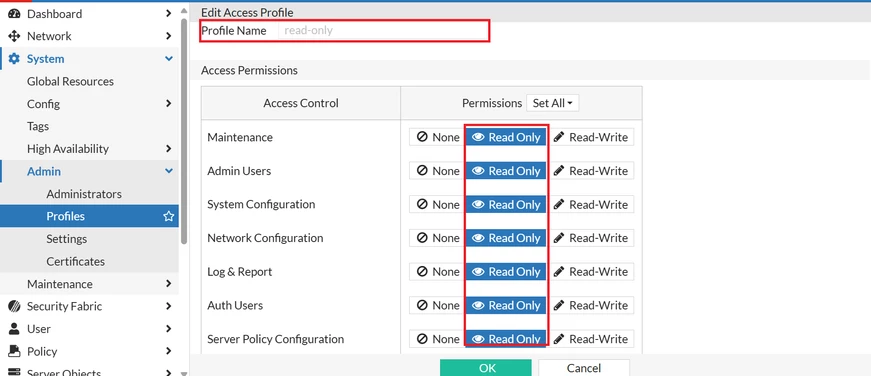The width and height of the screenshot is (871, 376).
Task: Expand the High Availability chevron
Action: [169, 148]
